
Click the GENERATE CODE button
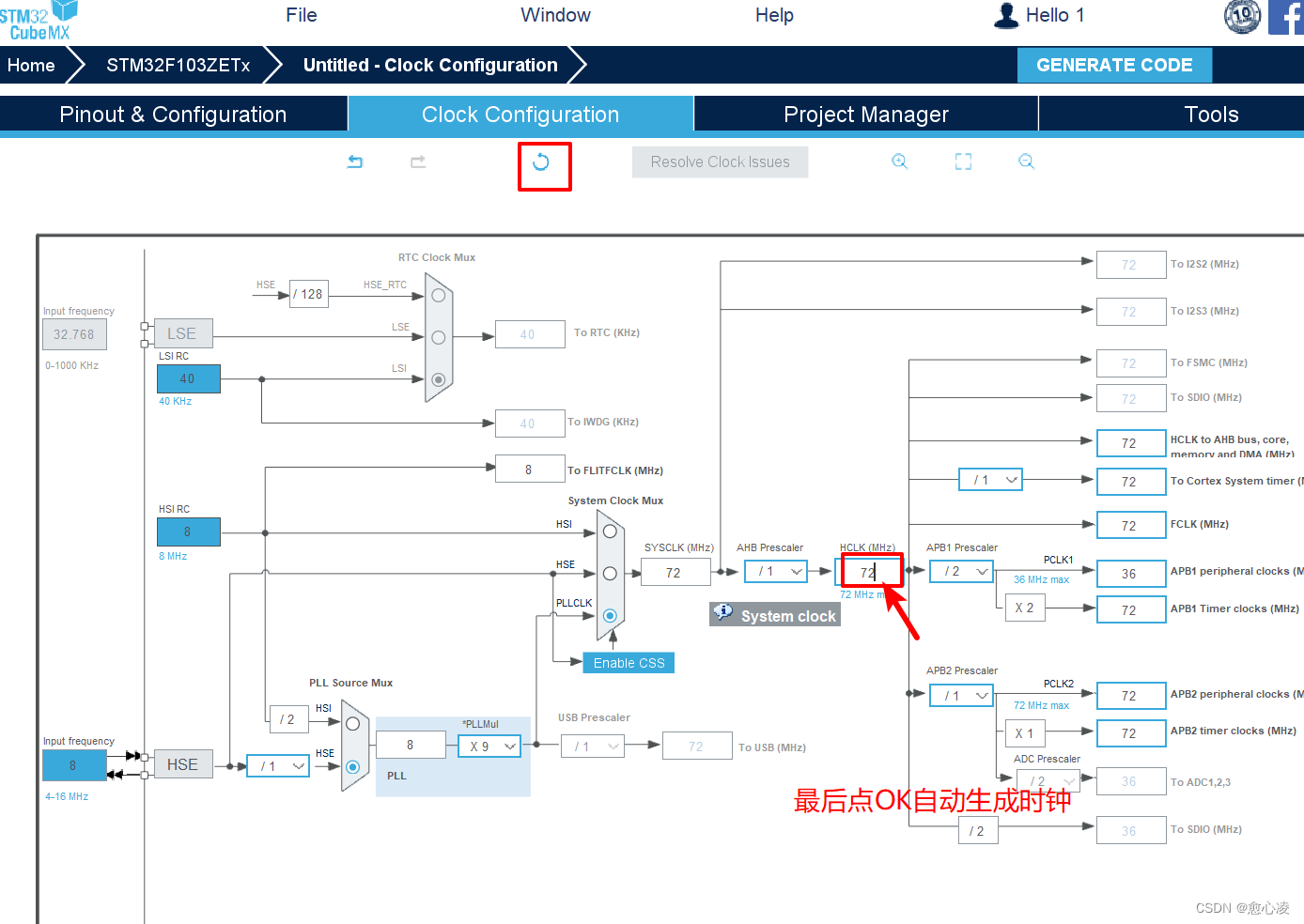pyautogui.click(x=1114, y=65)
